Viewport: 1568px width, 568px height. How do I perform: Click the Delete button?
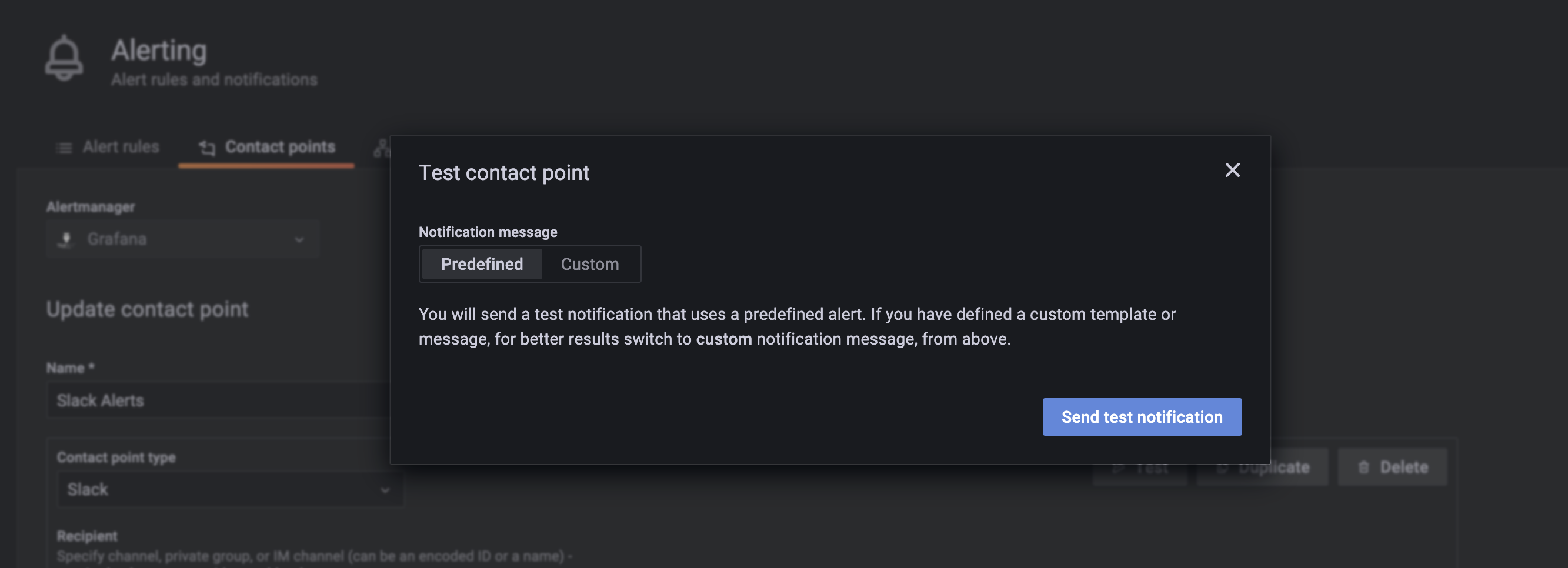coord(1392,467)
